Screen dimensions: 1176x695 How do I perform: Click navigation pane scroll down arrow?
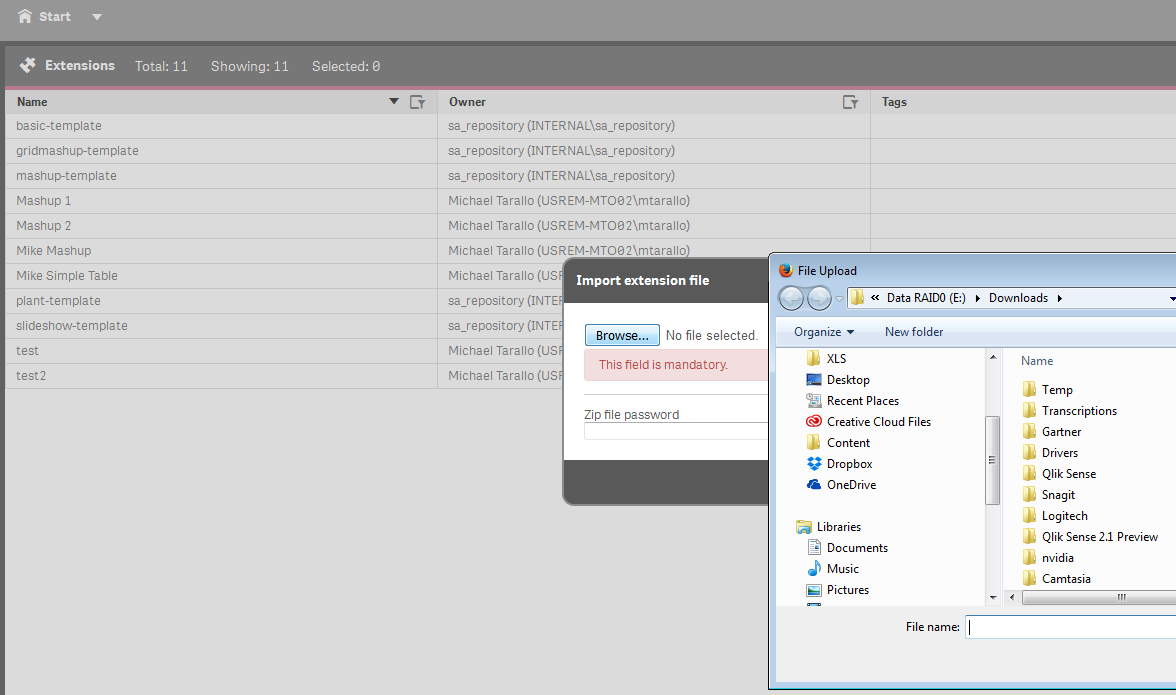[x=993, y=598]
